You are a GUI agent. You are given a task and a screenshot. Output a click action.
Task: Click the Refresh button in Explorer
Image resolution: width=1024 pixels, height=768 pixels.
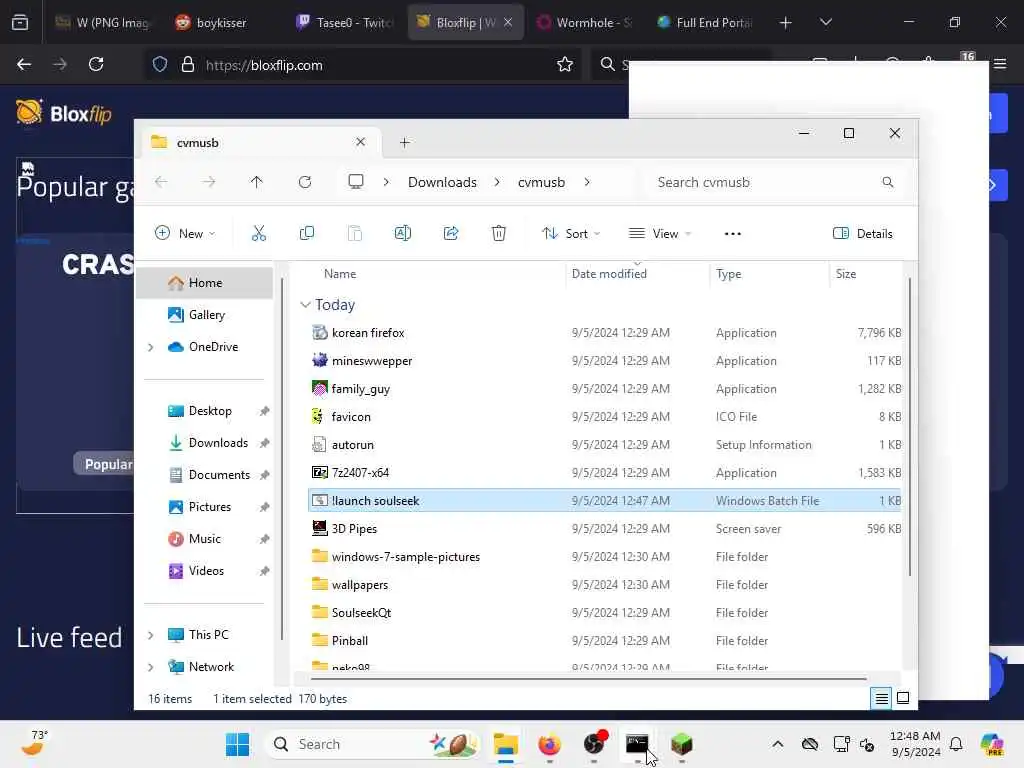point(305,182)
